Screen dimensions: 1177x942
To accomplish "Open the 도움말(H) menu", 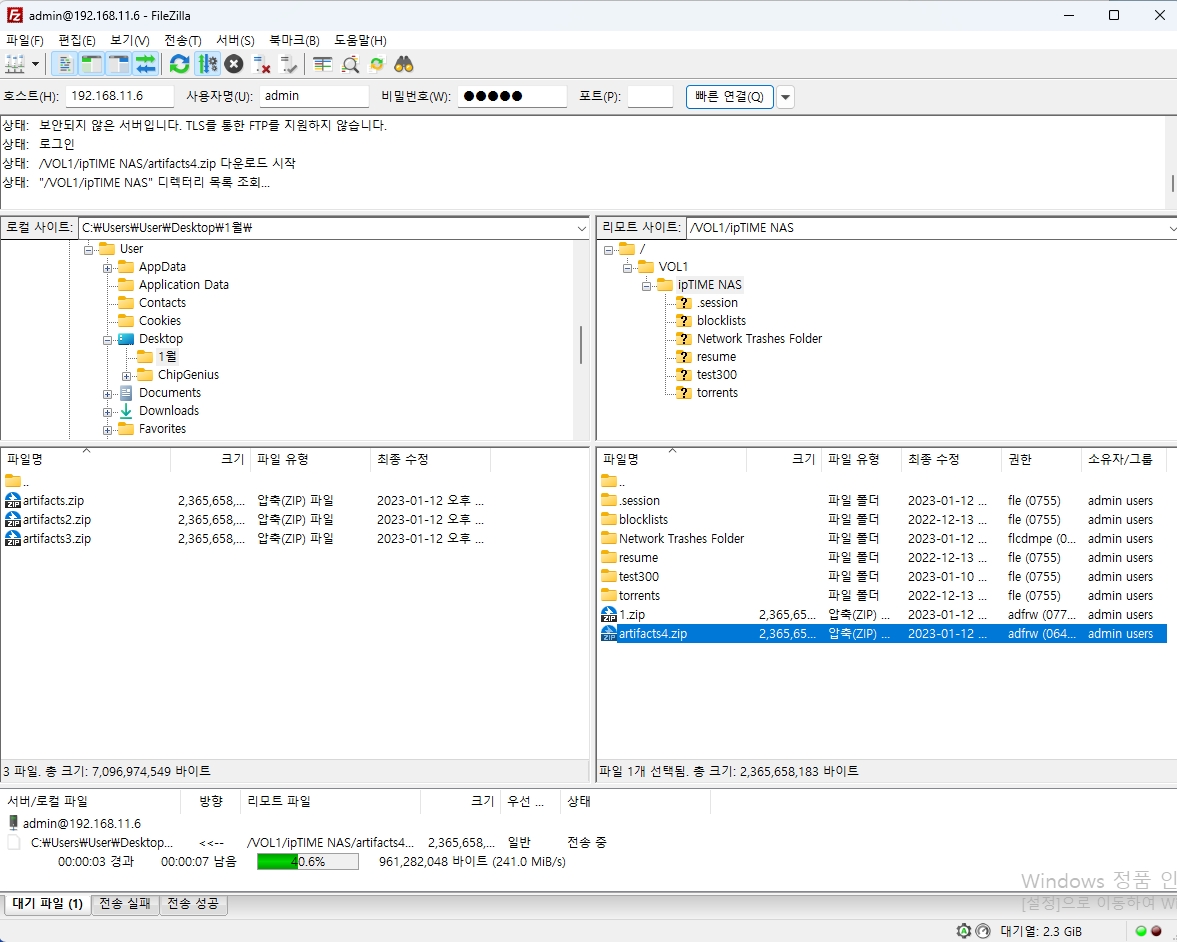I will 360,41.
